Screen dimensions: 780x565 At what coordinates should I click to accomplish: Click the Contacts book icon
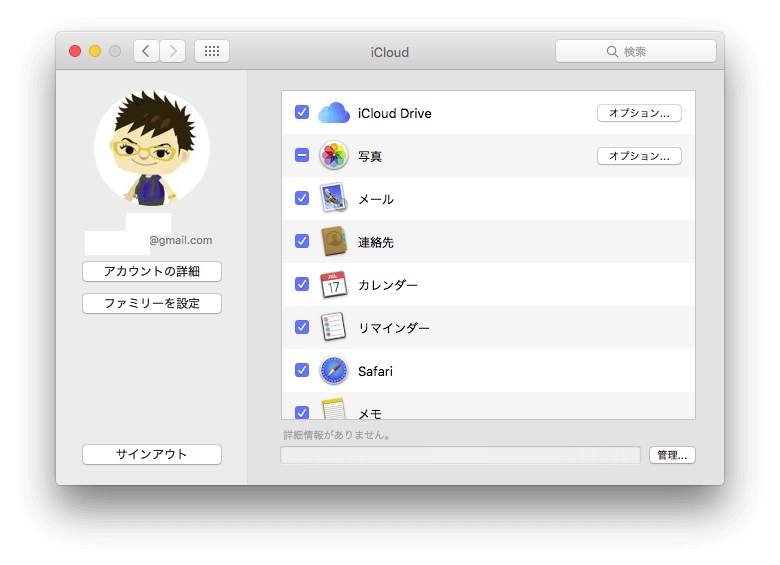[x=334, y=241]
